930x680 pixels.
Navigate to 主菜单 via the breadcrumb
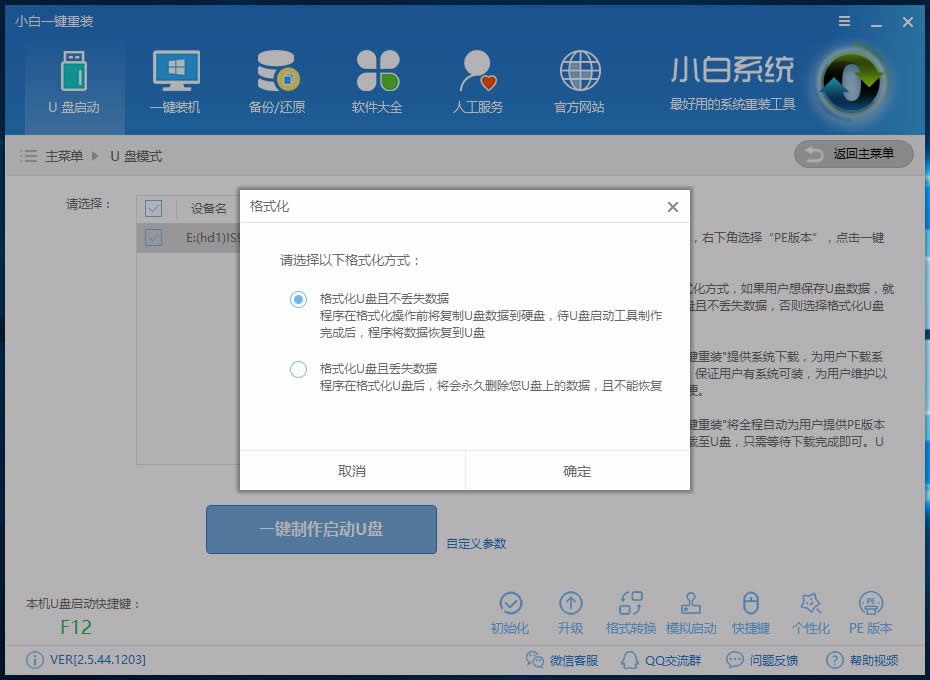click(x=62, y=155)
